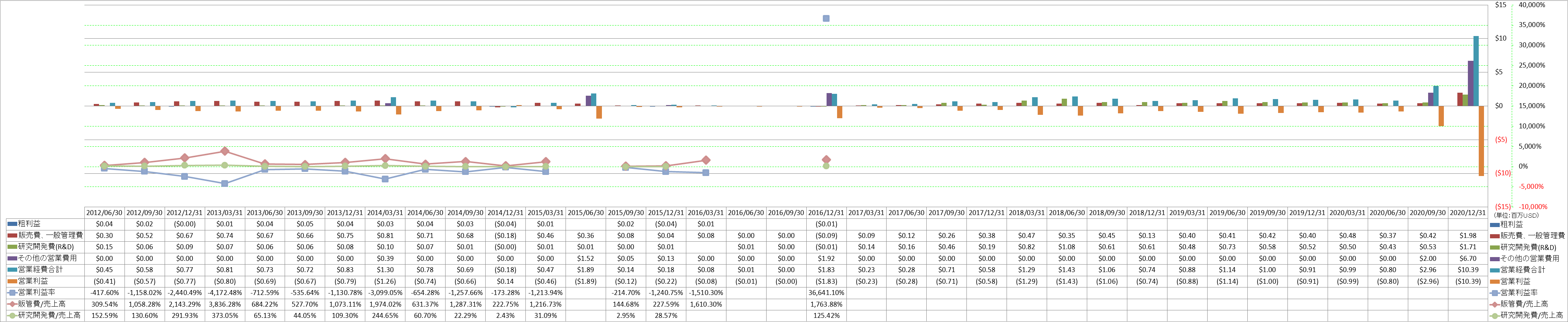Click the square margin marker above 2016/12/31
1568x322 pixels.
point(826,18)
